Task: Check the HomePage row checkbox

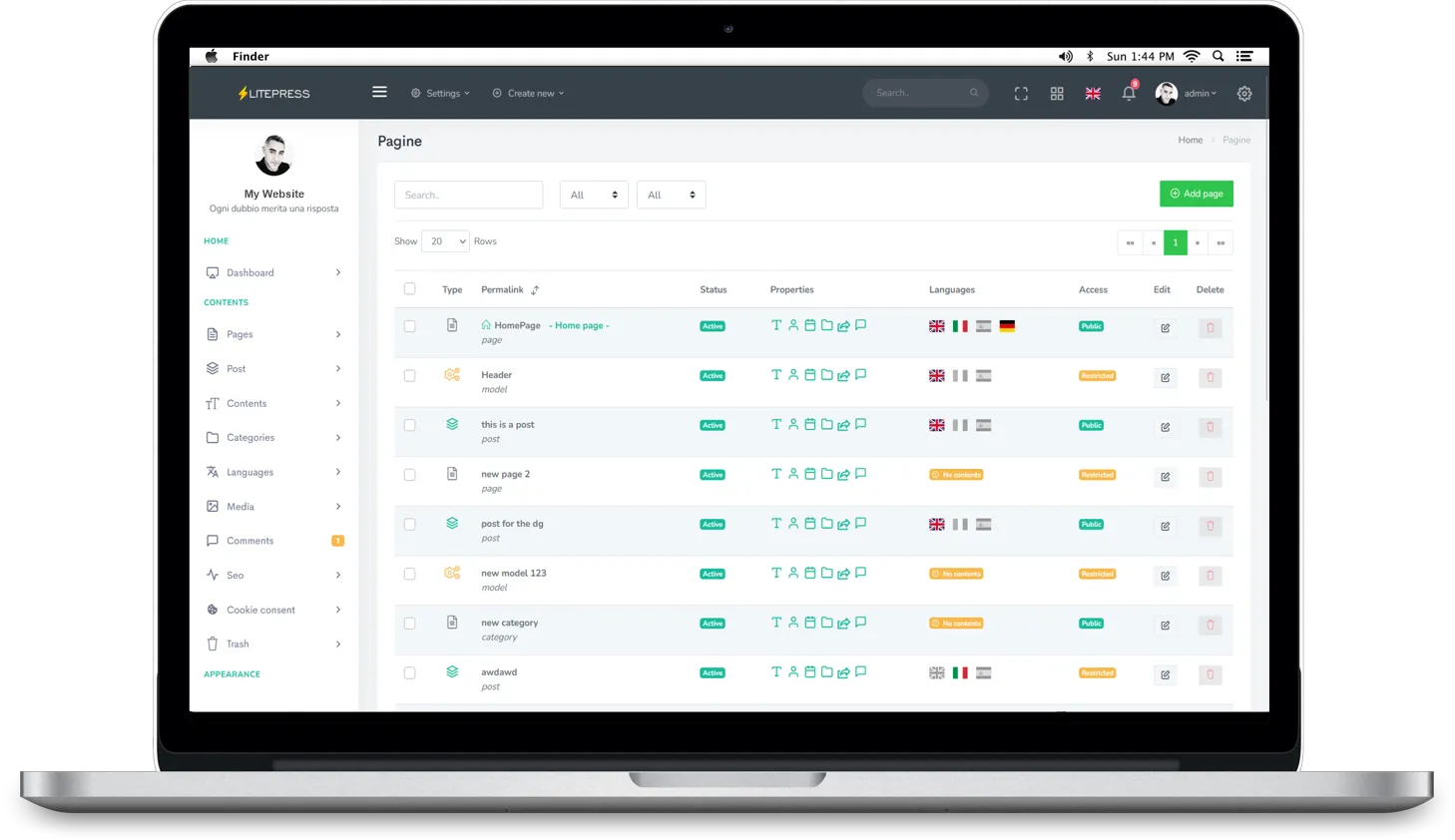Action: click(x=409, y=326)
